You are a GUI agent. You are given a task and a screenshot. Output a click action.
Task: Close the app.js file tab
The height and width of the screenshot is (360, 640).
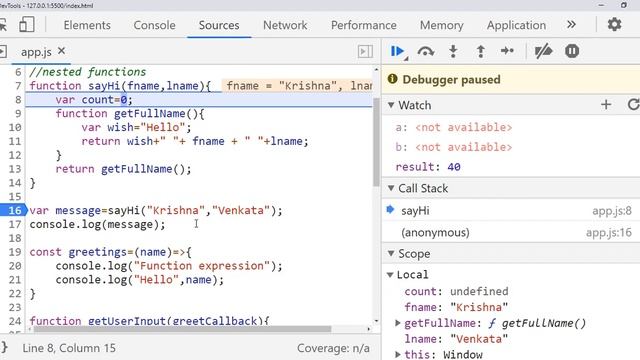61,51
